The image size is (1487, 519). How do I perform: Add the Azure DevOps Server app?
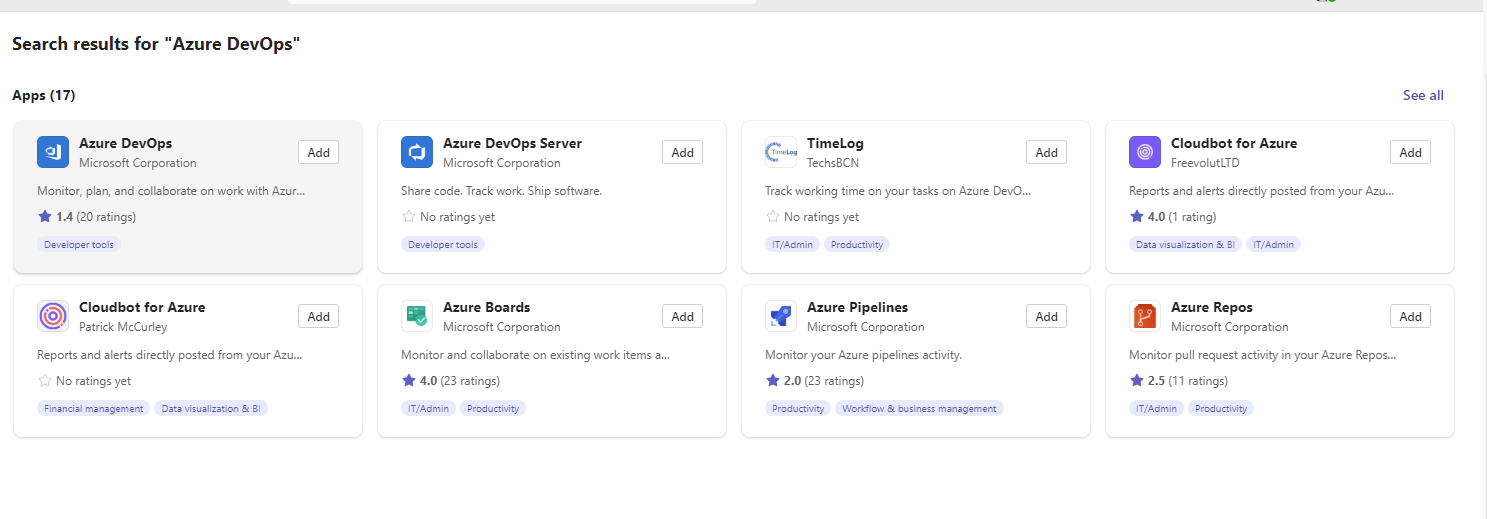tap(683, 152)
